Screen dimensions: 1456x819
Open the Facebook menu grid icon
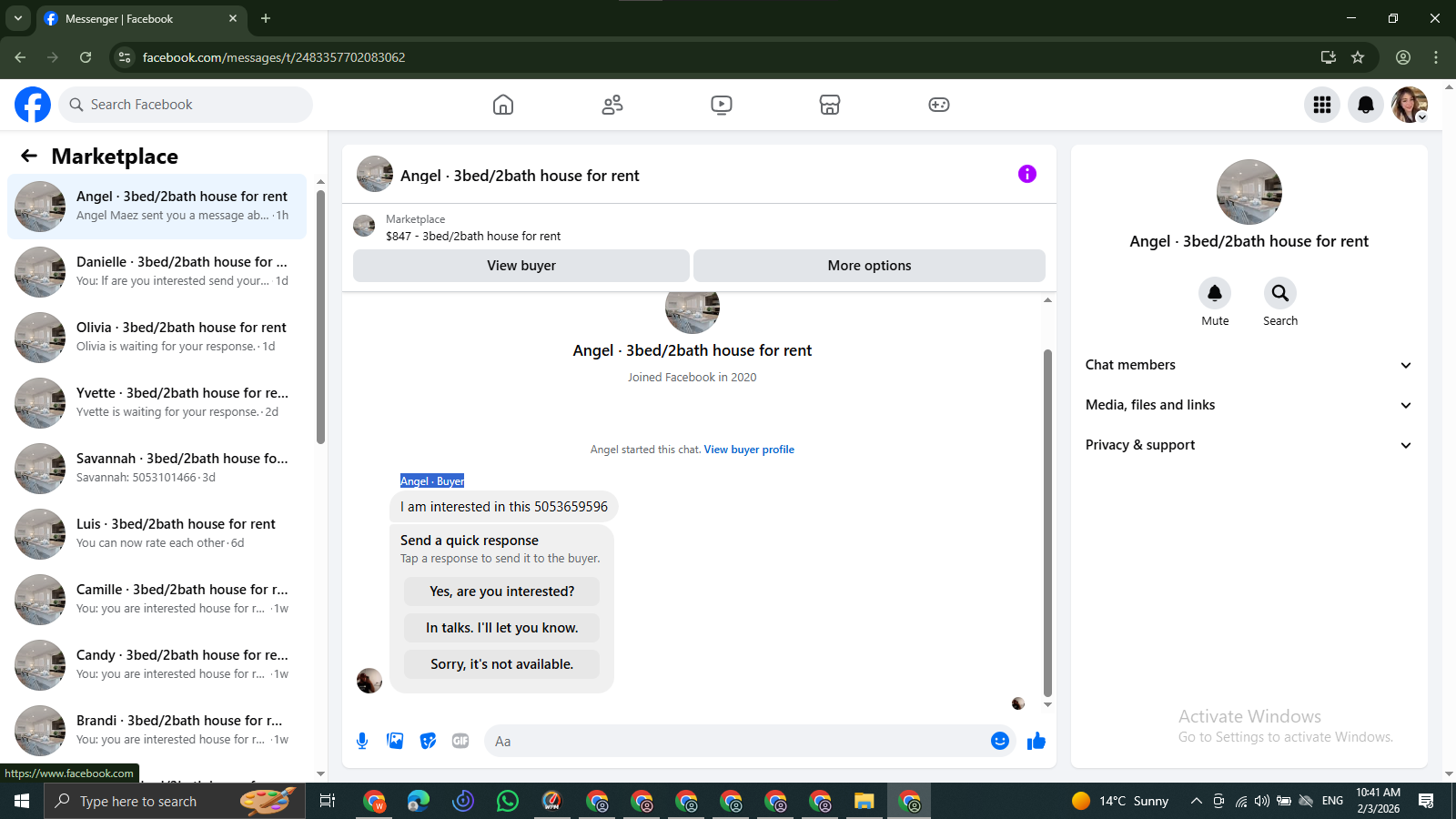(x=1322, y=105)
